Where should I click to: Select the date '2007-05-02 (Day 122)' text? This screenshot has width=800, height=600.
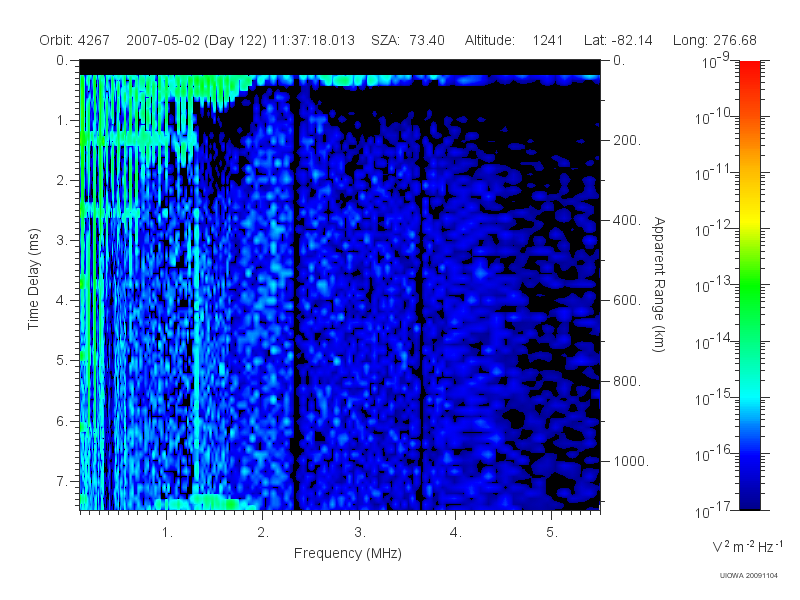pyautogui.click(x=196, y=40)
